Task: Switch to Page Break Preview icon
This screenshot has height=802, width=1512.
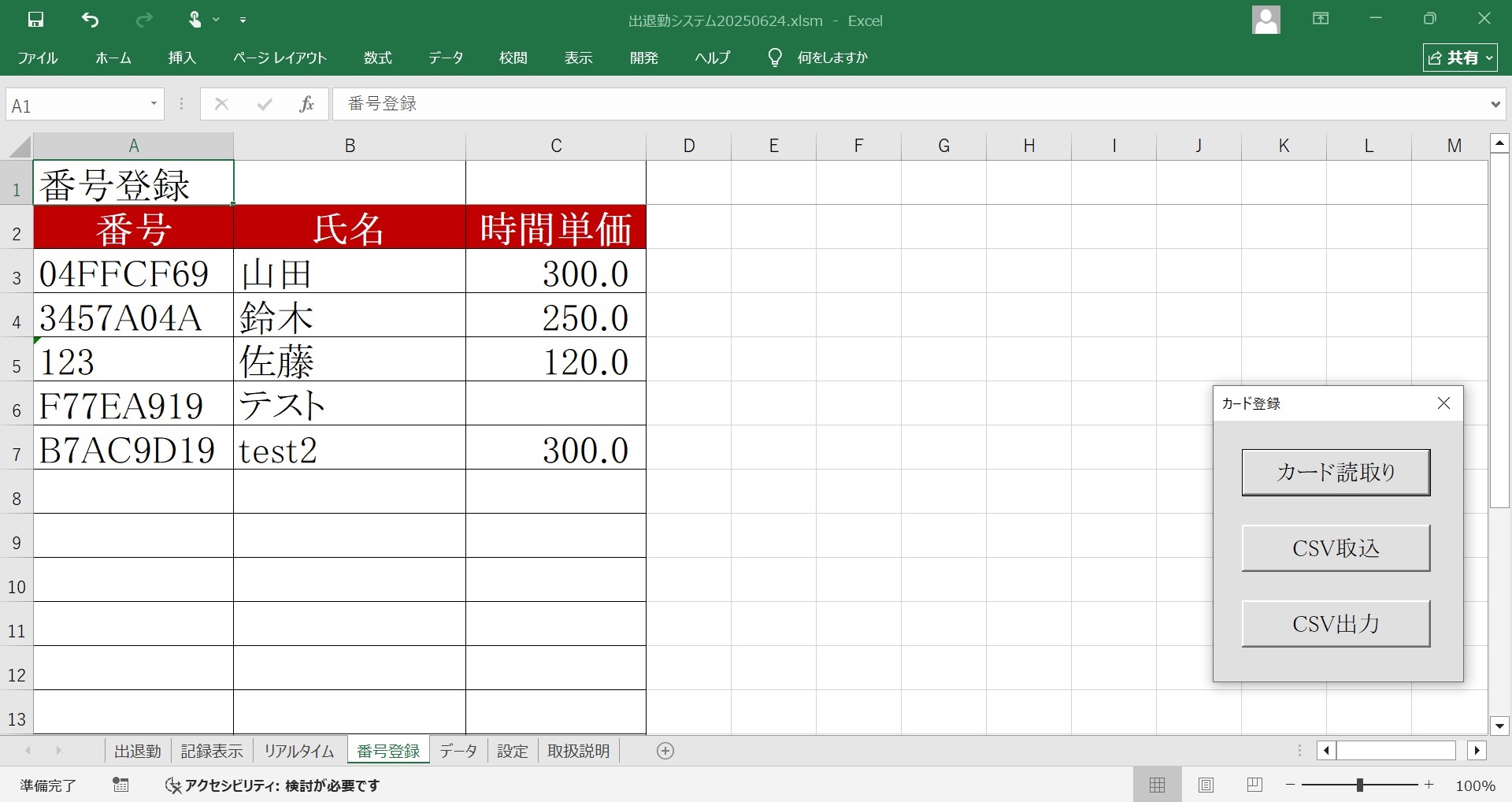Action: click(1254, 785)
